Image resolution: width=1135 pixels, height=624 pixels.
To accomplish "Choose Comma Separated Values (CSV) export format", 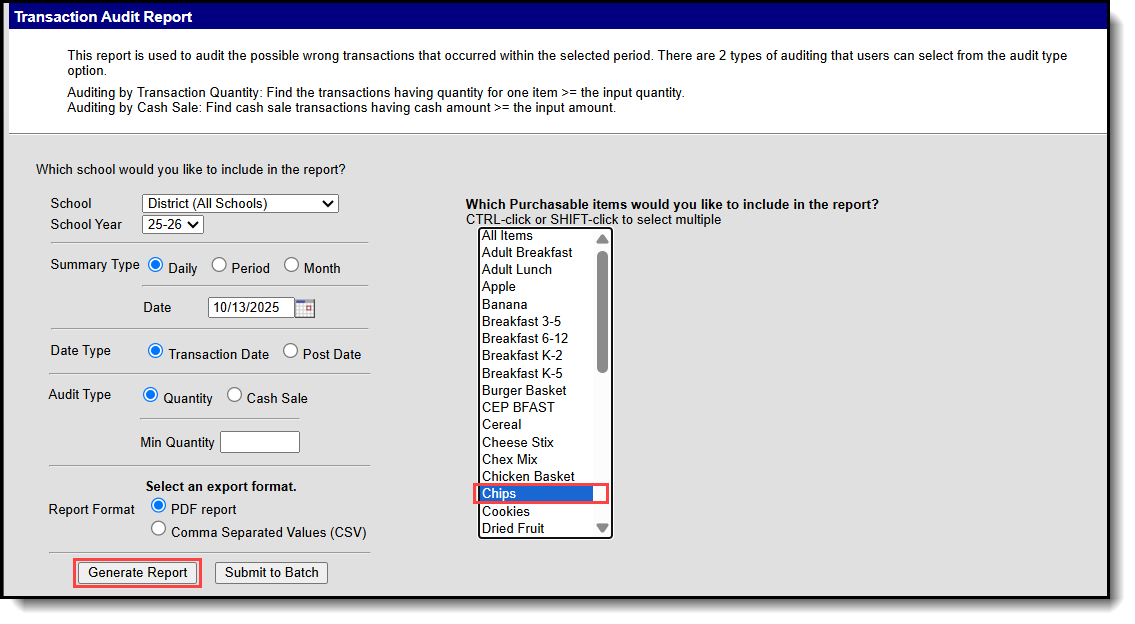I will coord(158,527).
